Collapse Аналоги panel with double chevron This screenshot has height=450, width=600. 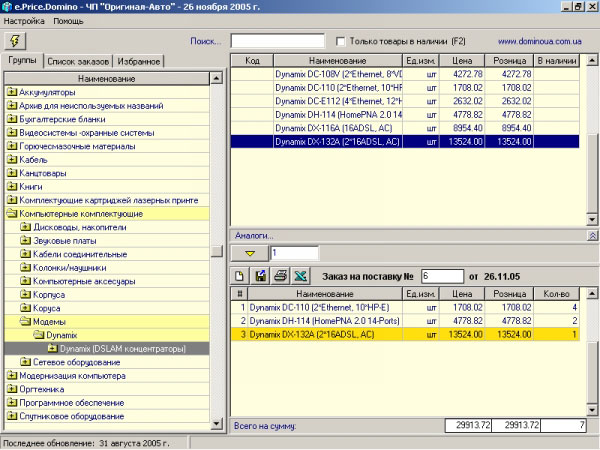(x=592, y=236)
